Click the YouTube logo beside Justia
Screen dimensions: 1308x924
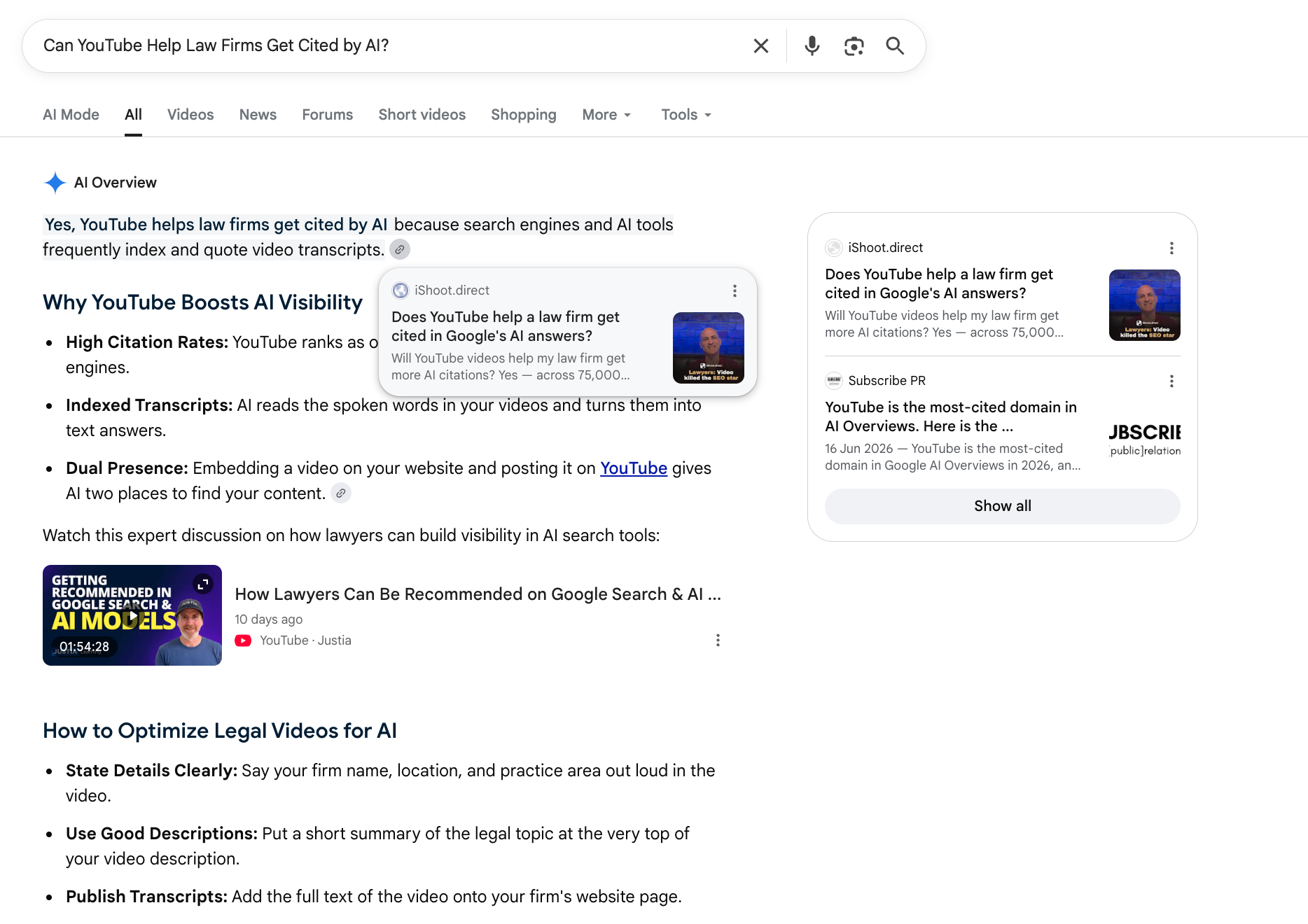(243, 640)
